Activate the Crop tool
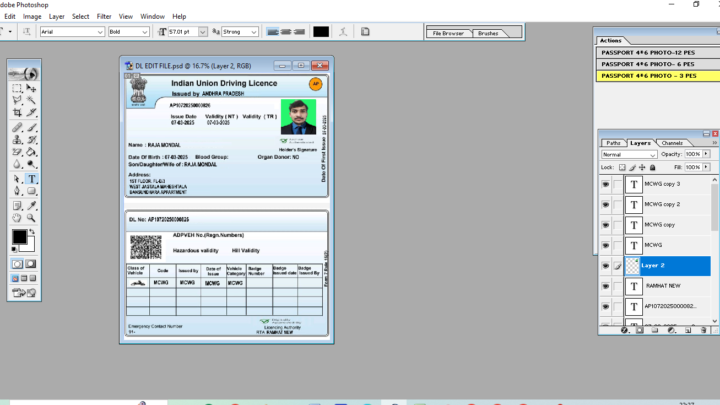Image resolution: width=720 pixels, height=405 pixels. pos(17,112)
